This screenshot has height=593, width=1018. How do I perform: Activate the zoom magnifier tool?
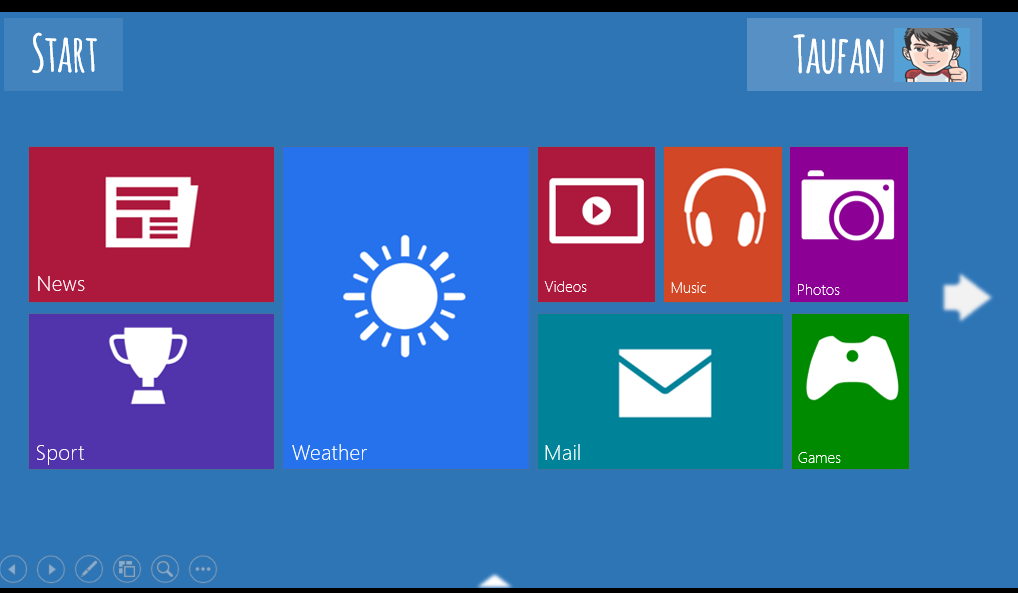pyautogui.click(x=165, y=570)
